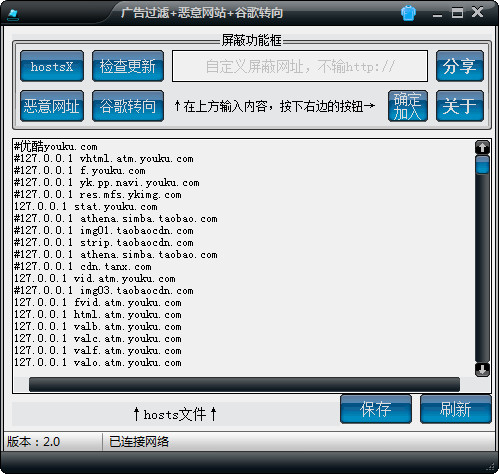499x474 pixels.
Task: Close the application window
Action: pos(477,12)
